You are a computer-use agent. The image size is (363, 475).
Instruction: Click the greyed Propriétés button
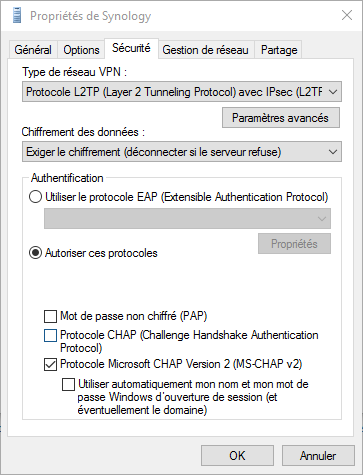tap(294, 244)
